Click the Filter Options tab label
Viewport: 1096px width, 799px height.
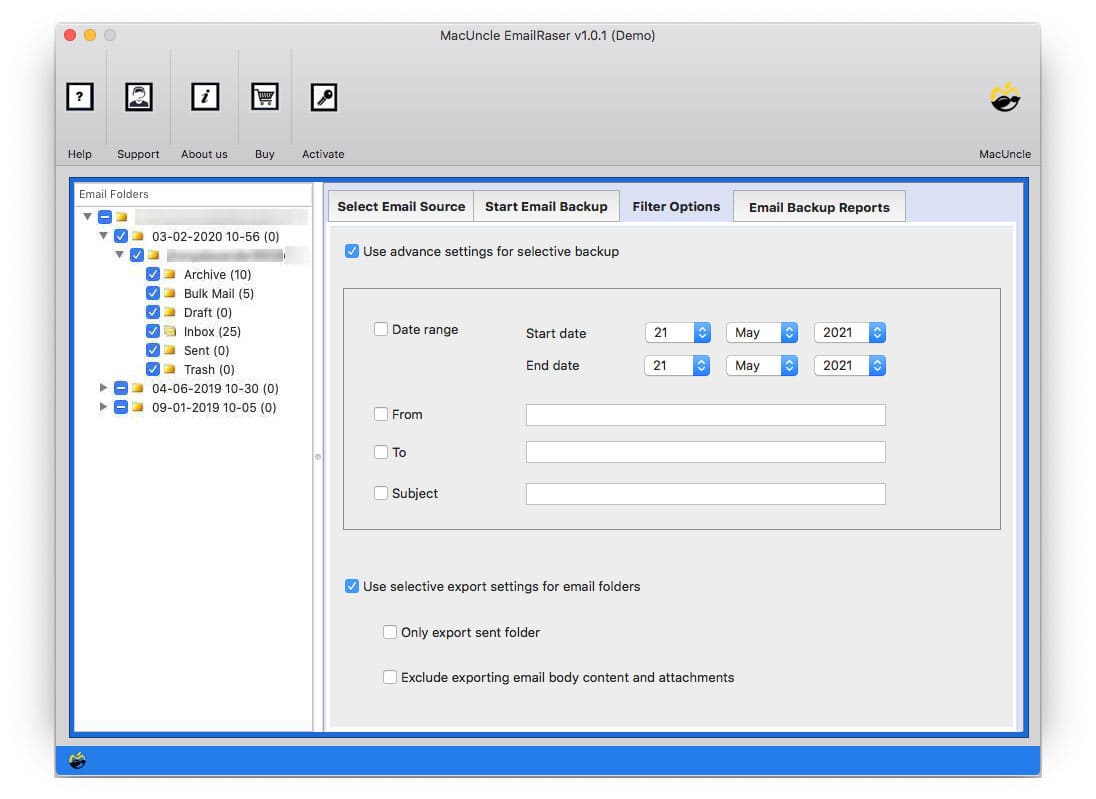(x=676, y=206)
